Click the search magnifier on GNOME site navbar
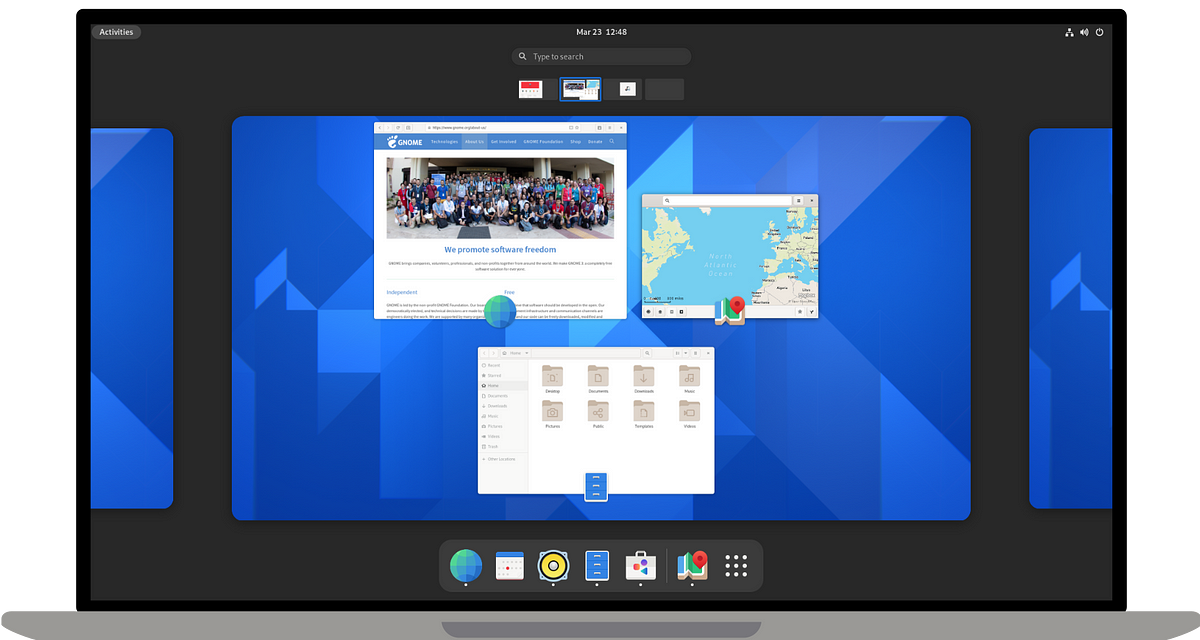This screenshot has width=1200, height=640. 611,141
